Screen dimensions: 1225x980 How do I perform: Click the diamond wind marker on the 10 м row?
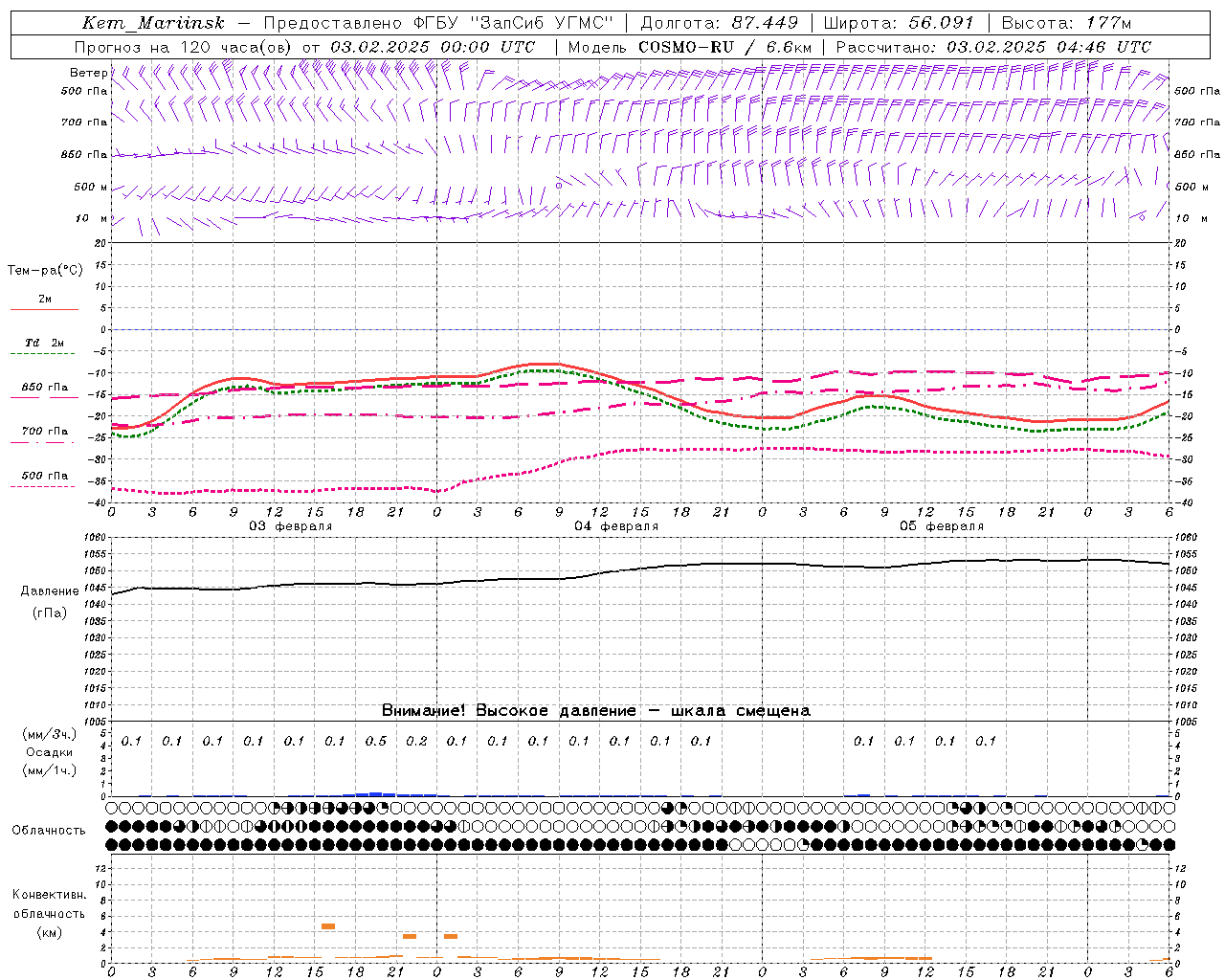[1142, 217]
